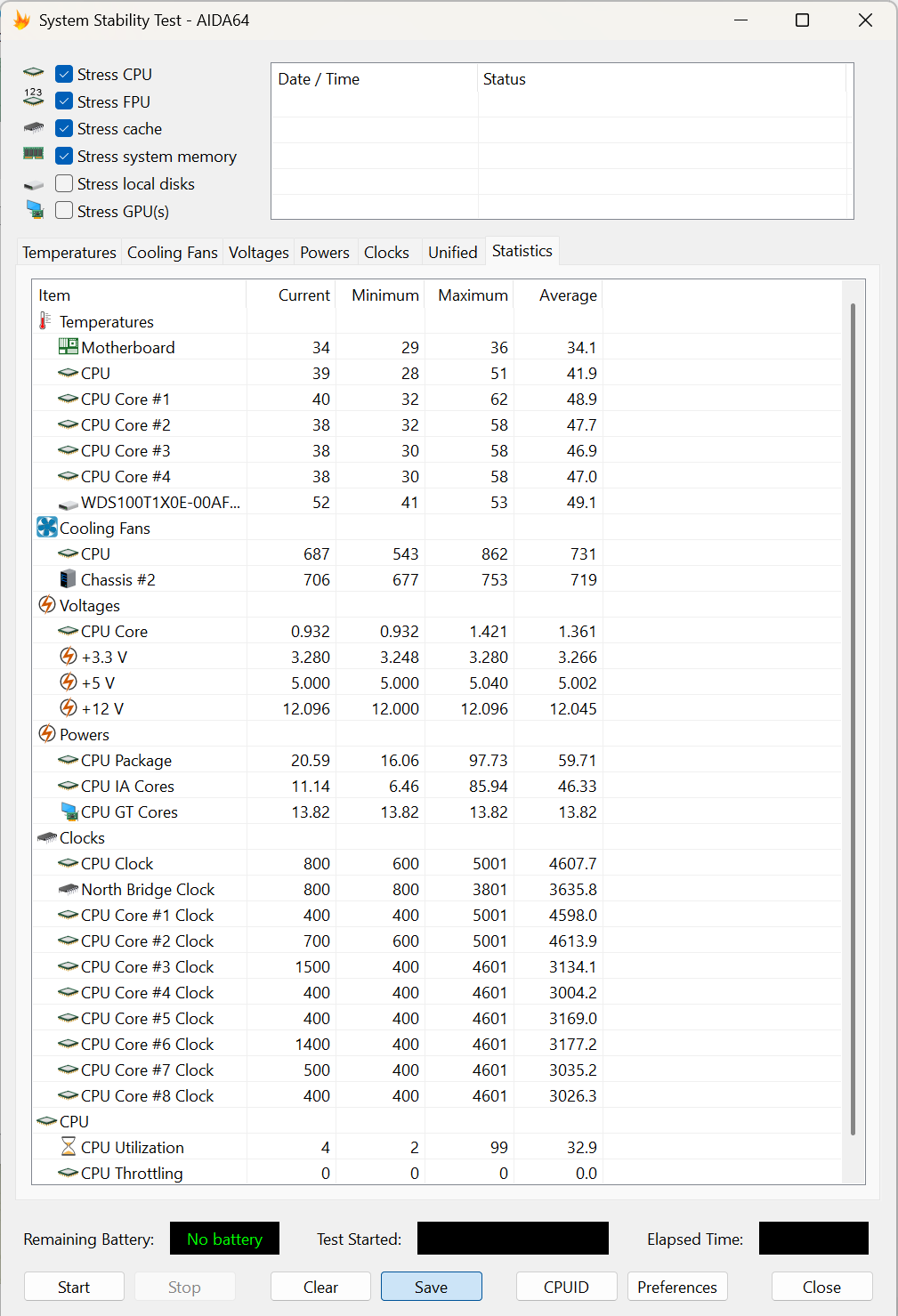Click the CPU Utilization hourglass icon
Screen dimensions: 898x1316
click(x=69, y=1147)
